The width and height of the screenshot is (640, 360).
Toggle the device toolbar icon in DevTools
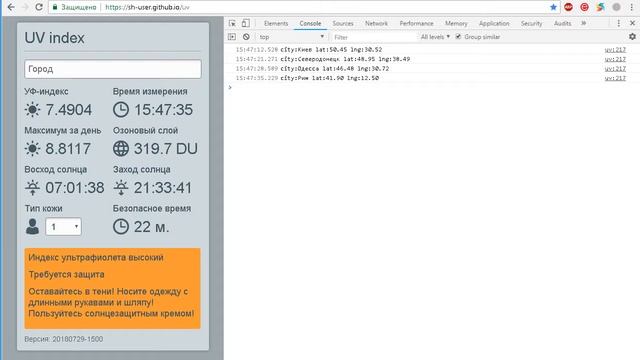pyautogui.click(x=245, y=23)
